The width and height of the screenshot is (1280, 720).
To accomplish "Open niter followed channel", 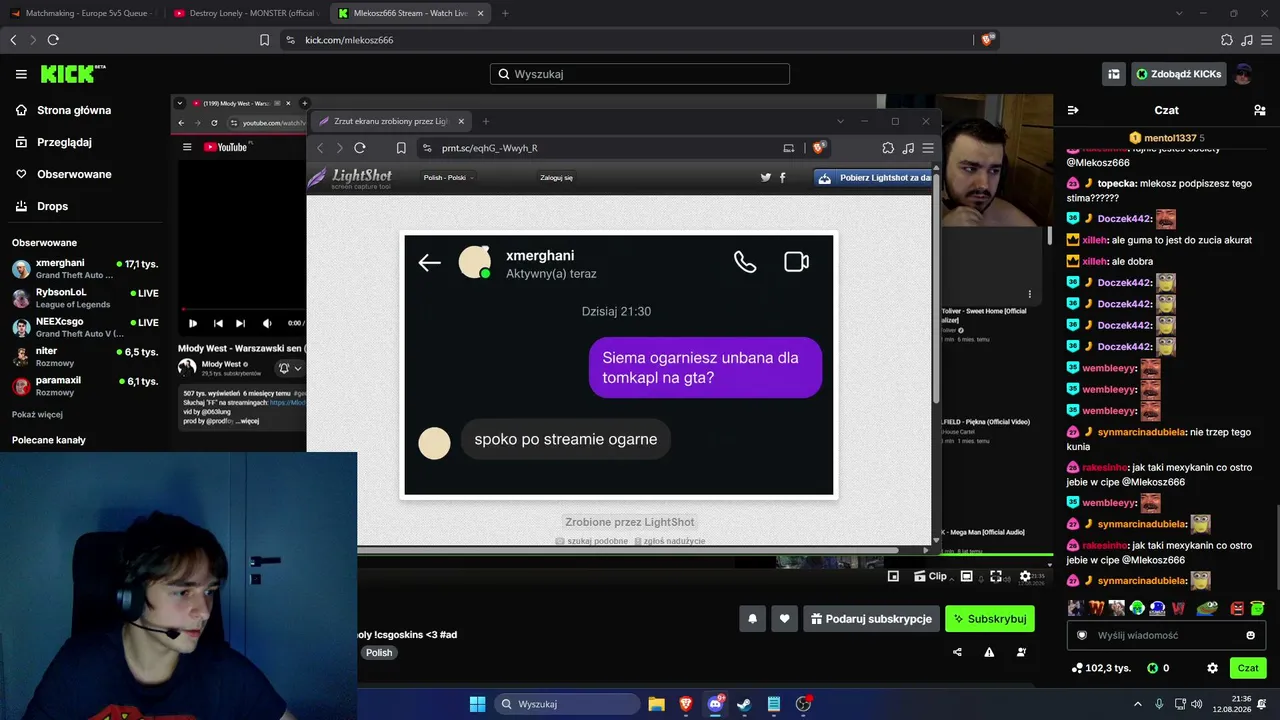I will click(85, 357).
